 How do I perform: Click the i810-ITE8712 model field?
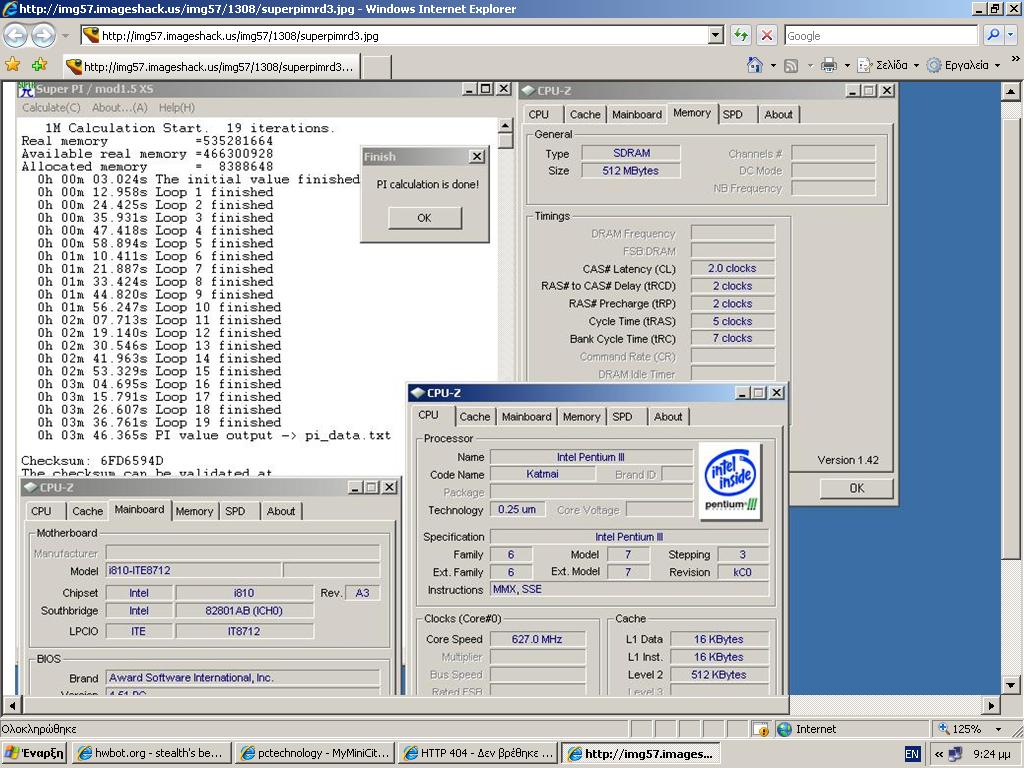[193, 571]
